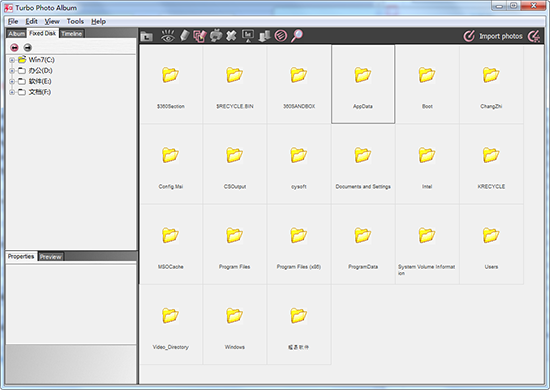Select the $RECYCLE.BIN folder
This screenshot has height=390, width=550.
pos(235,84)
